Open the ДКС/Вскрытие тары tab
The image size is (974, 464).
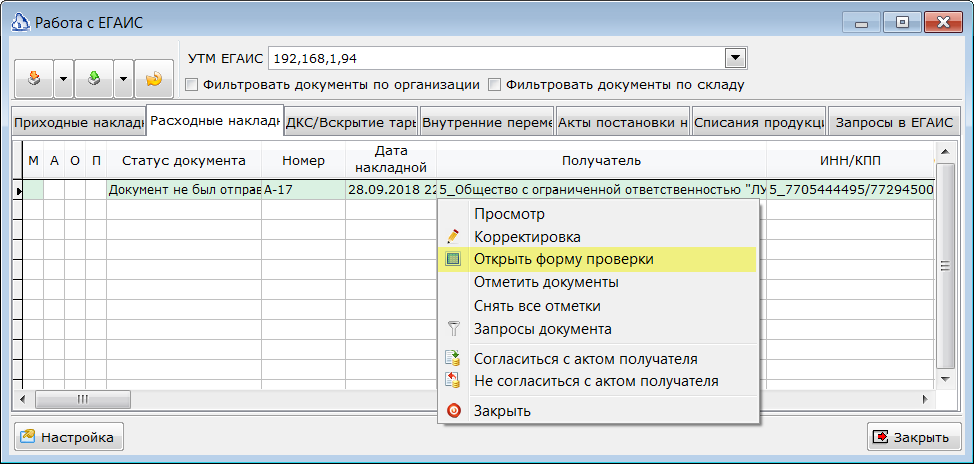point(351,123)
